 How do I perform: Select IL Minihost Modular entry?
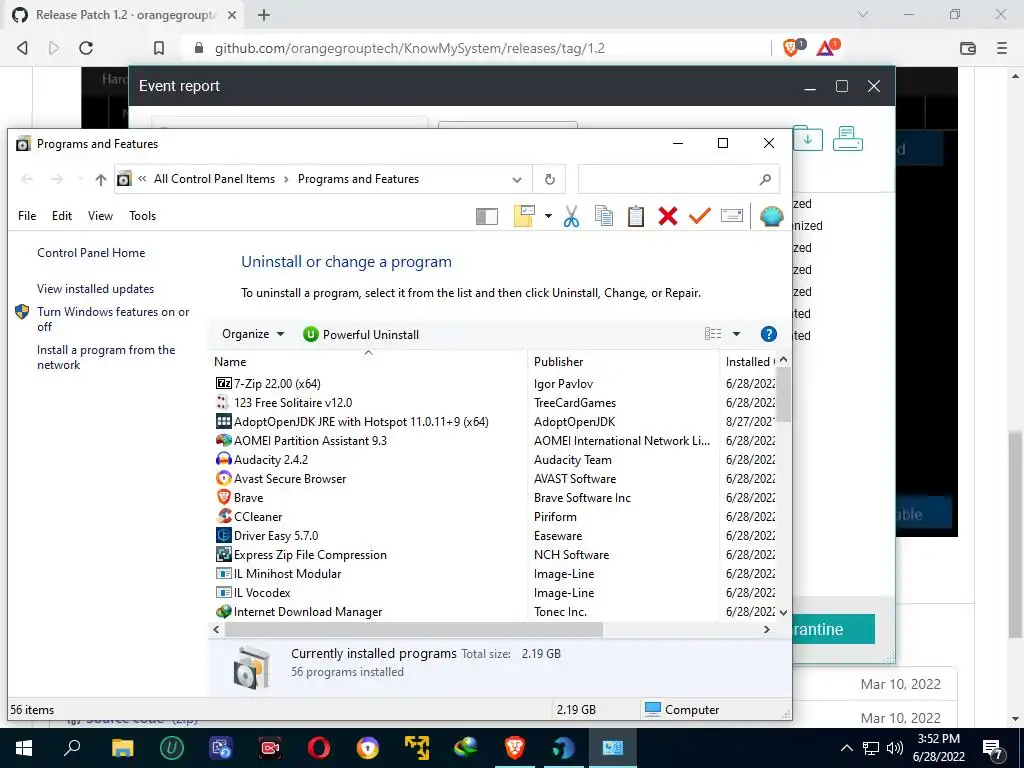(x=287, y=573)
